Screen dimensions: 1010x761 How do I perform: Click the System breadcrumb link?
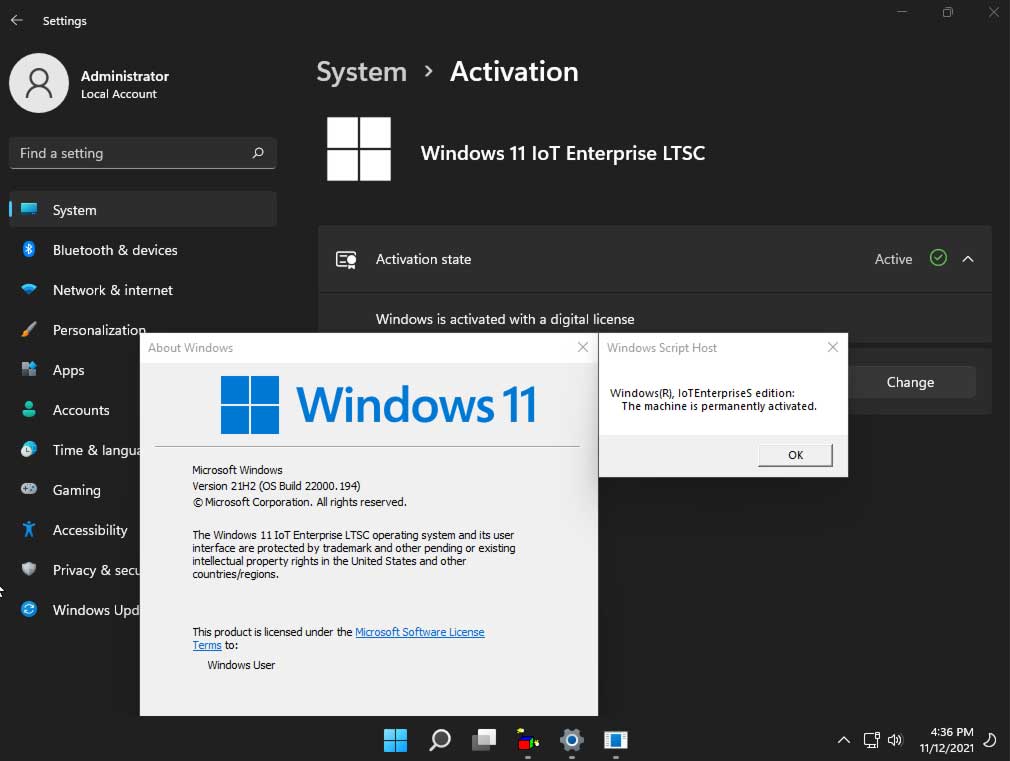click(x=361, y=72)
